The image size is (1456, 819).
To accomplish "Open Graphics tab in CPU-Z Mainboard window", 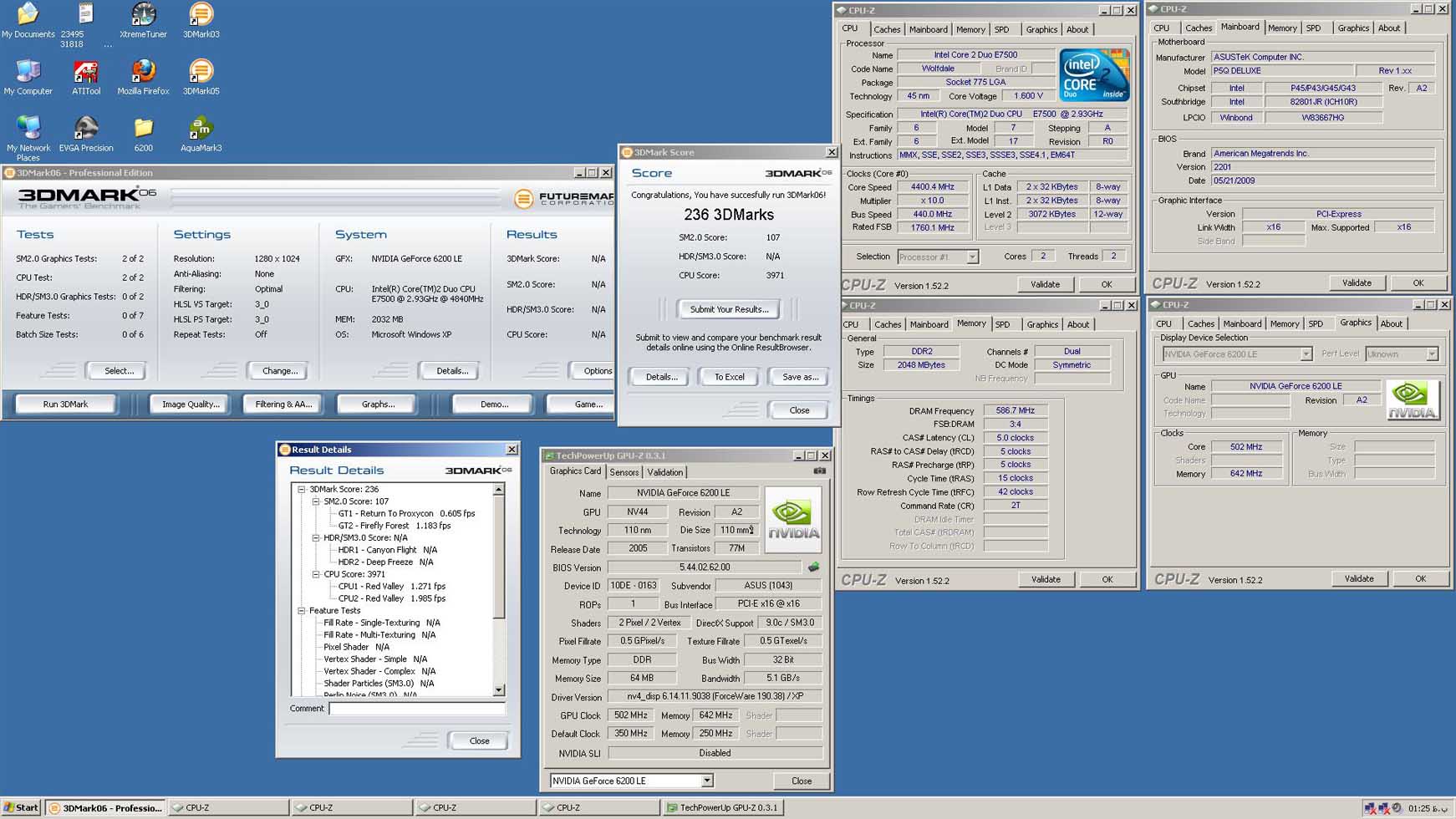I will pos(1352,28).
